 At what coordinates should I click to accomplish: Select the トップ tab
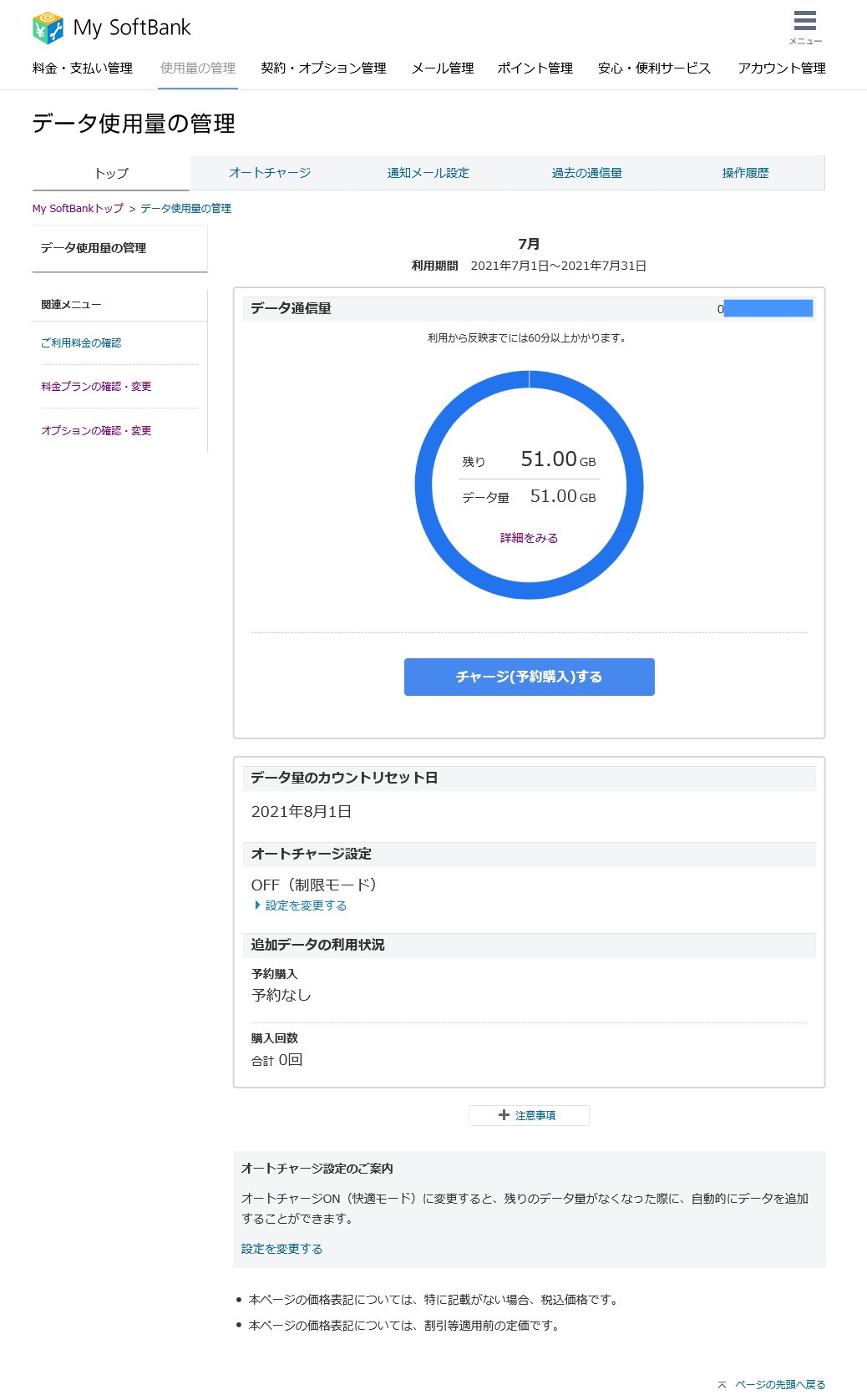click(111, 173)
